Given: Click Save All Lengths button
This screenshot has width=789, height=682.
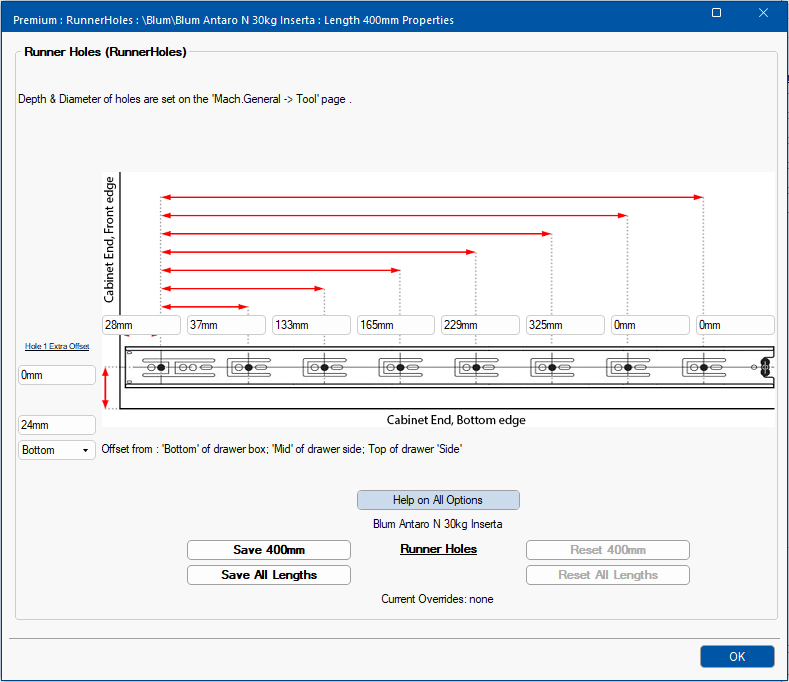Looking at the screenshot, I should tap(269, 575).
